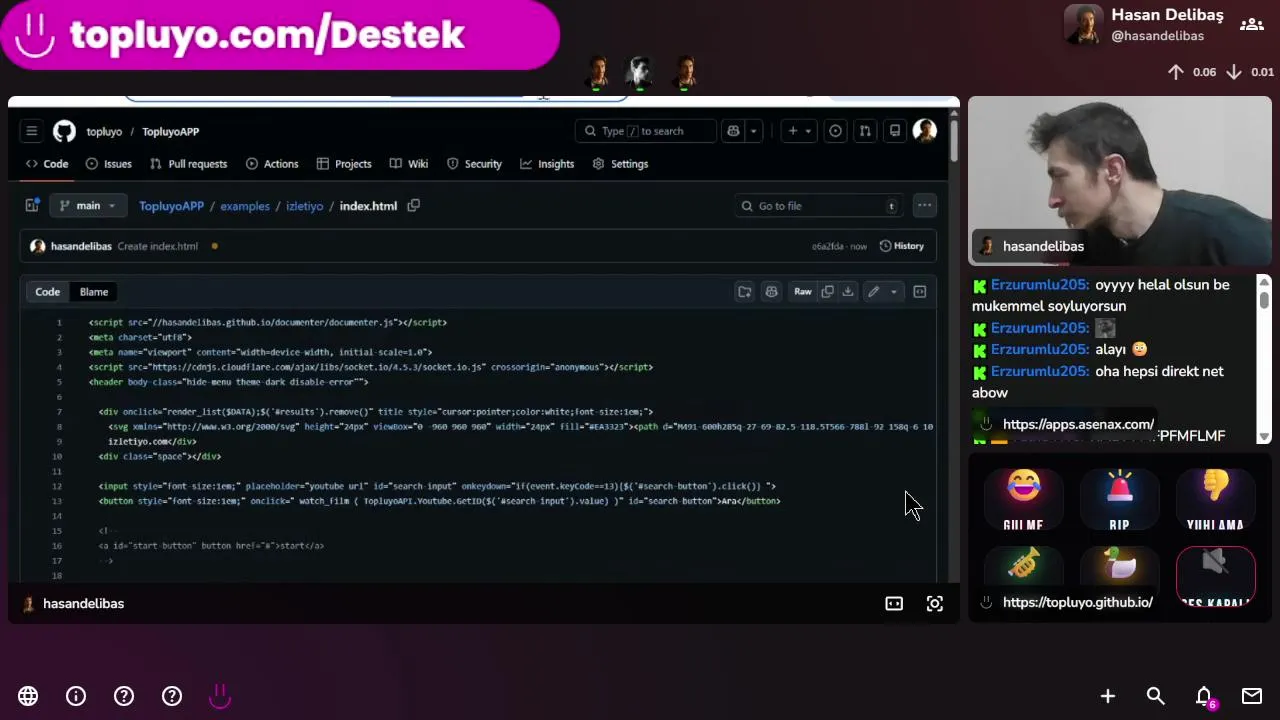Image resolution: width=1280 pixels, height=720 pixels.
Task: Open GitHub Copilot chat icon in header
Action: (x=733, y=131)
